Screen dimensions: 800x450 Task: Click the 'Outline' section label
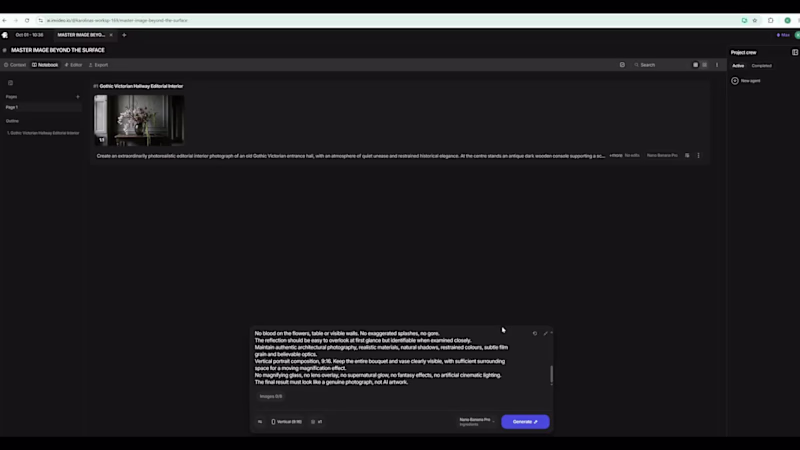pos(12,121)
